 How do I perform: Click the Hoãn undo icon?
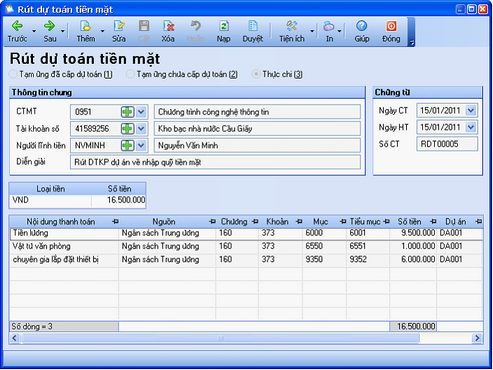click(x=196, y=26)
